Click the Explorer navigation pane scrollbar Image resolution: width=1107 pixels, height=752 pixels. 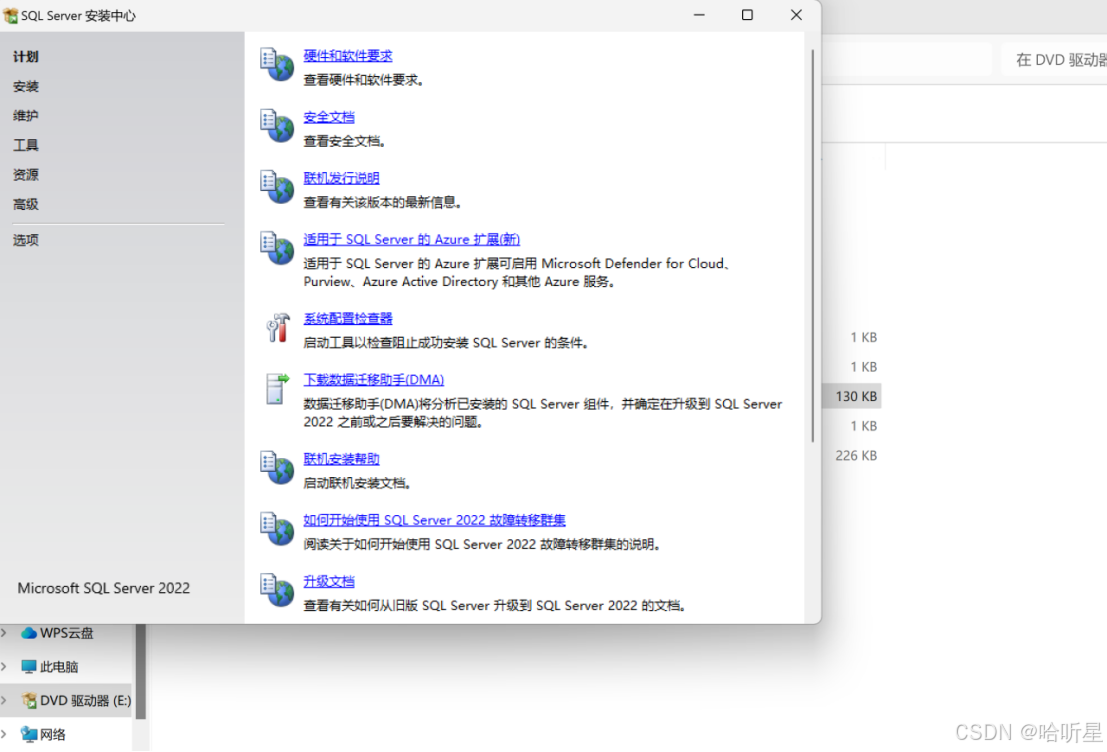coord(140,671)
